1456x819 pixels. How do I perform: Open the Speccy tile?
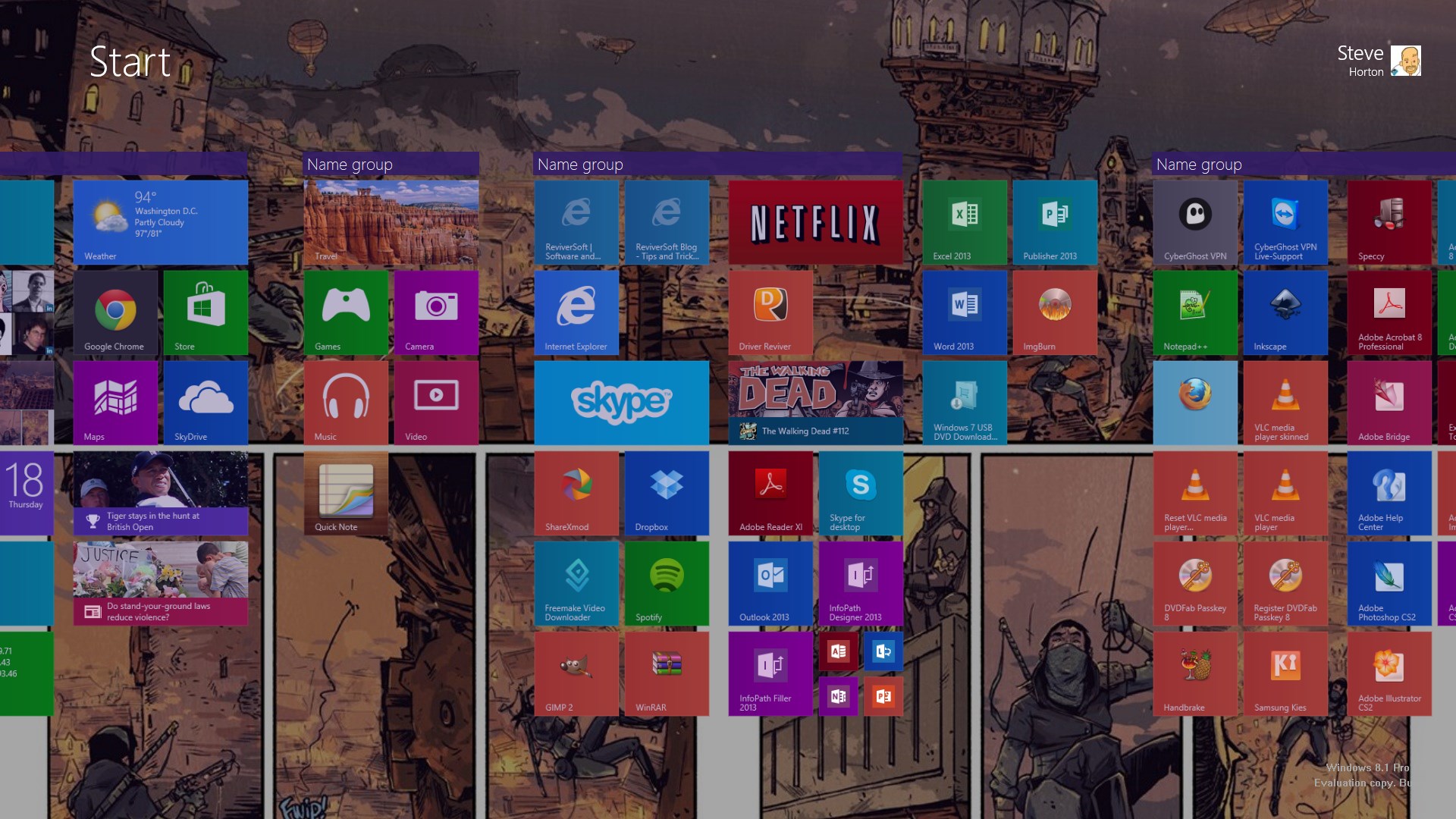coord(1389,222)
